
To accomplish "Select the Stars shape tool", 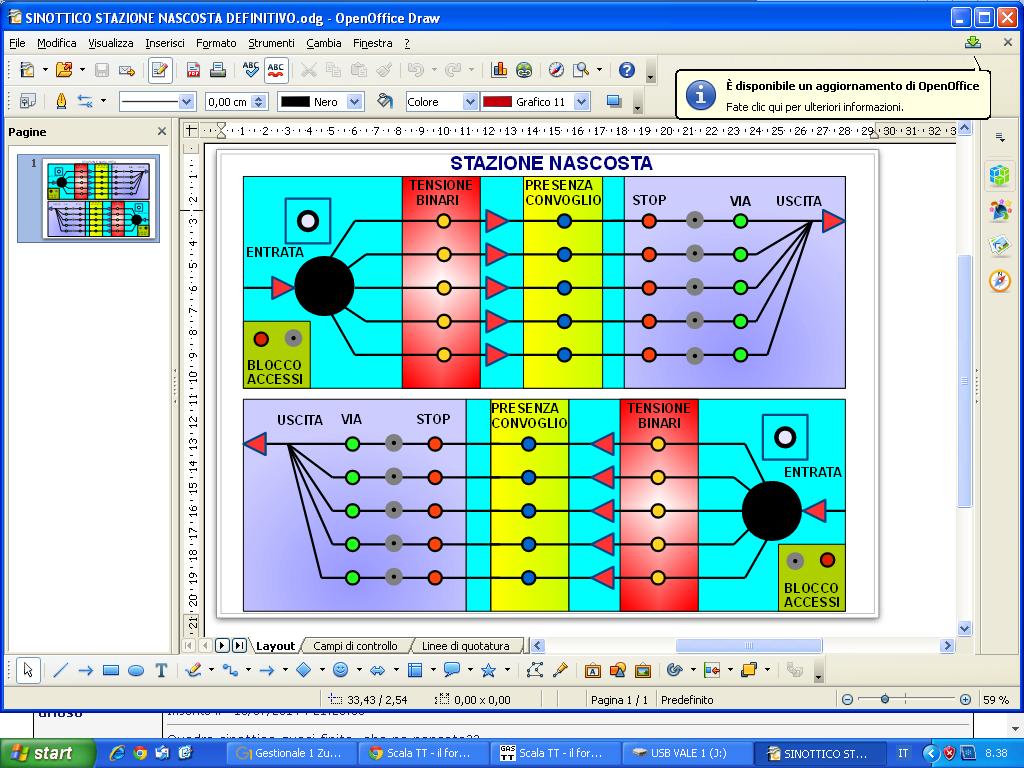I will pyautogui.click(x=488, y=670).
